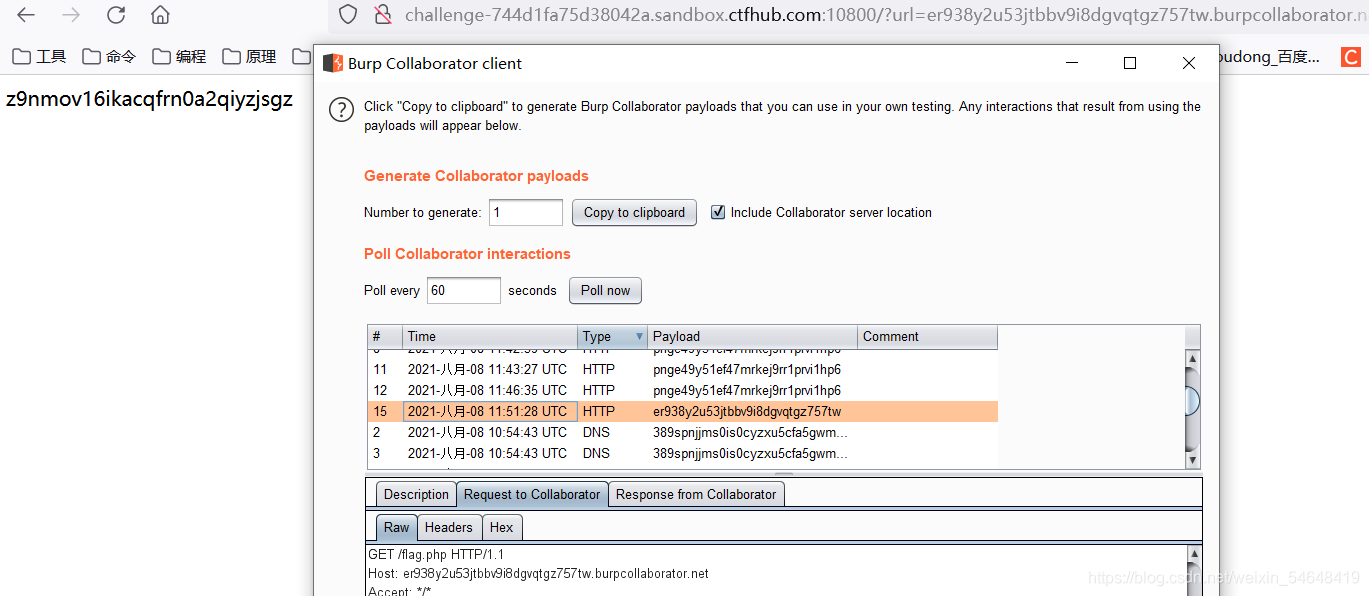
Task: Click the Burp Collaborator window logo icon
Action: point(333,63)
